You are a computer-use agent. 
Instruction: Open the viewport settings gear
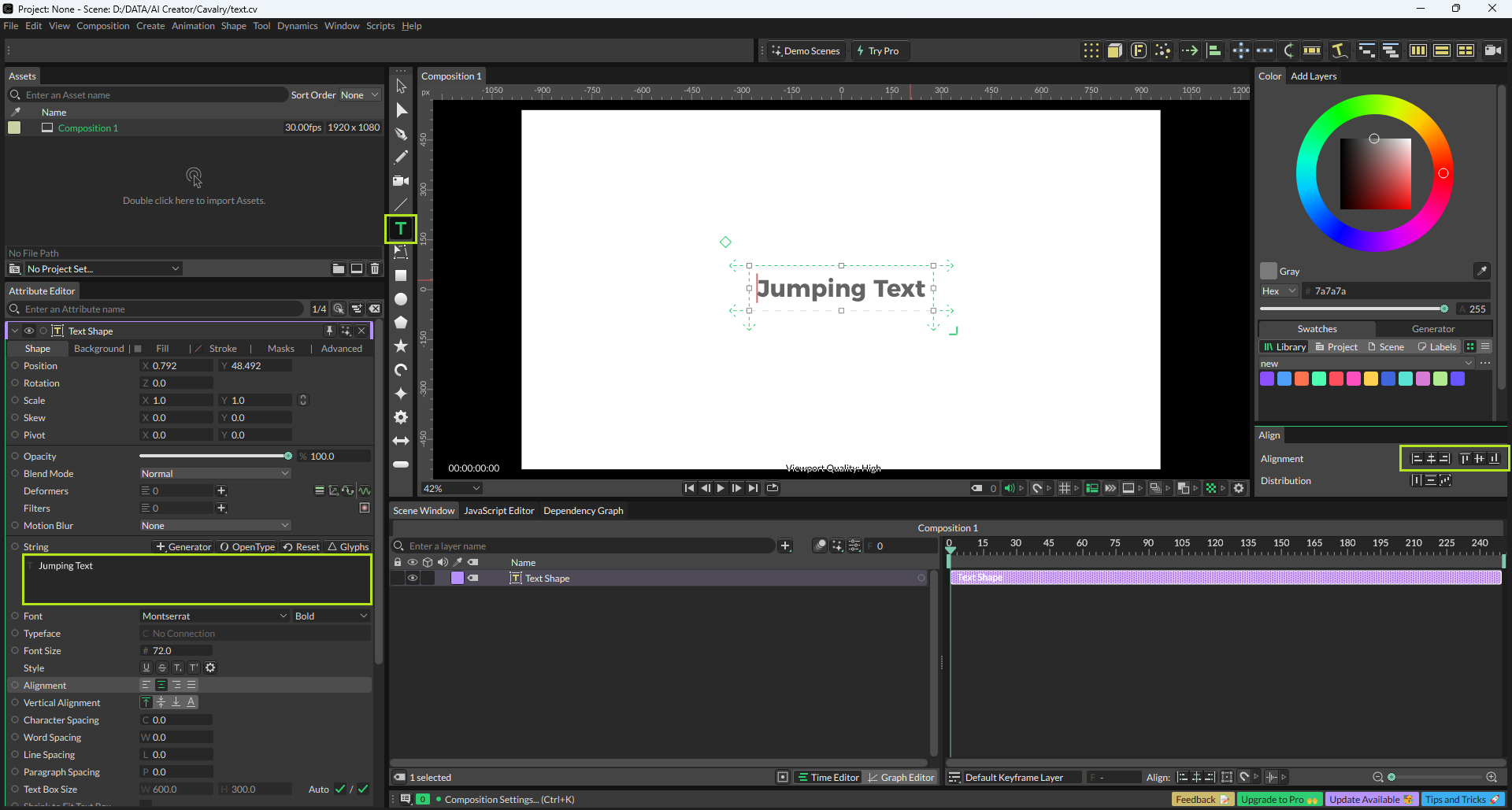pos(1239,488)
